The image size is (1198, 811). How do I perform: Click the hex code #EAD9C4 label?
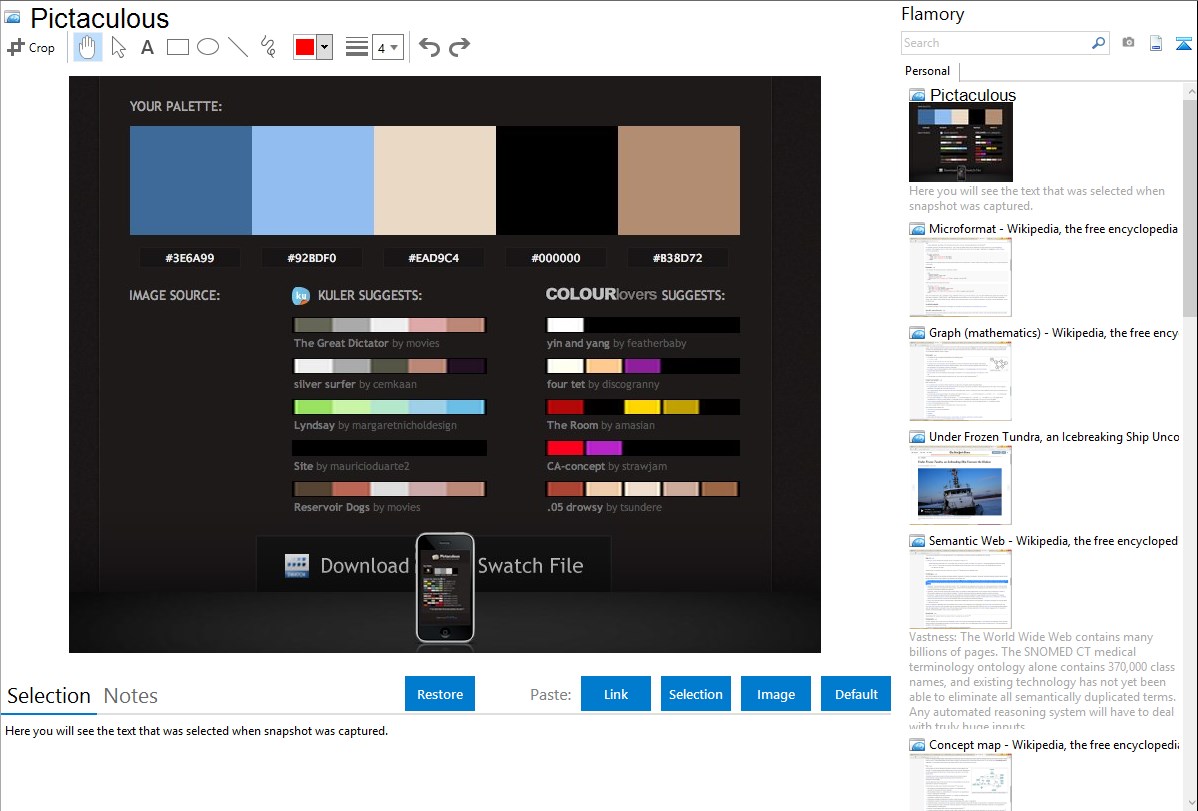(434, 258)
